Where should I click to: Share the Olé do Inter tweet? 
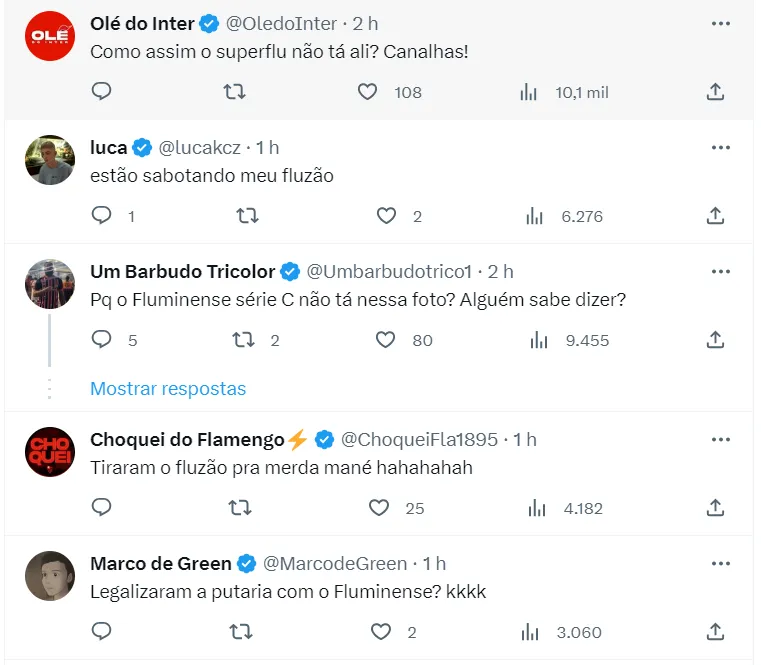715,92
